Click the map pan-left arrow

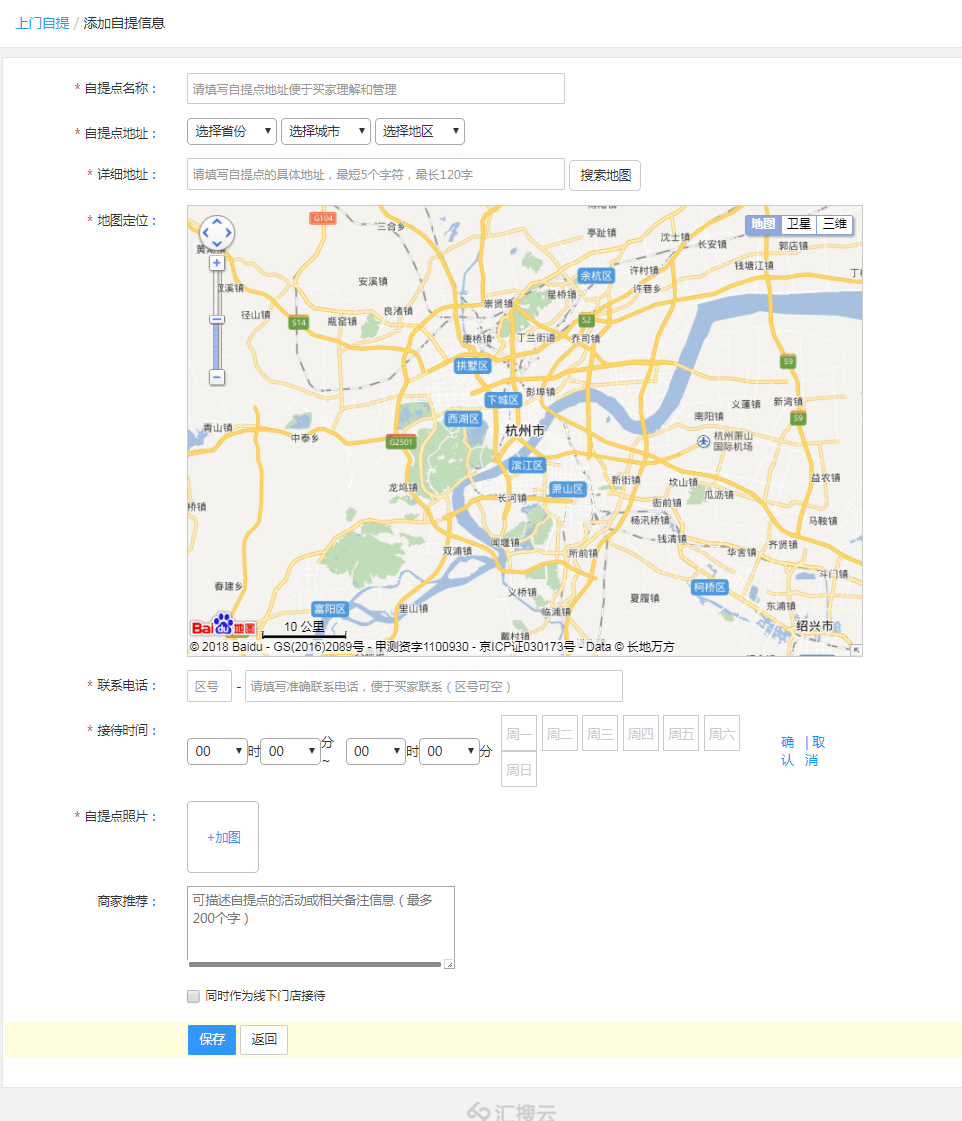pos(205,232)
